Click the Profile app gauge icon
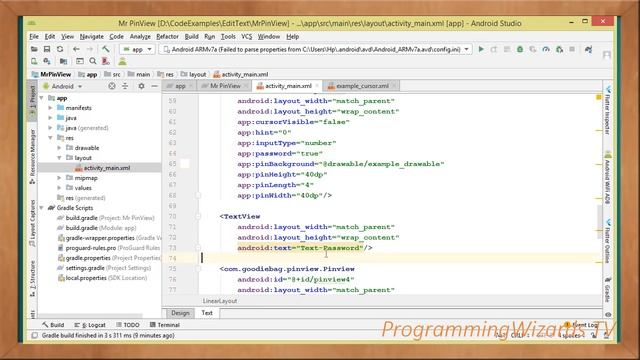This screenshot has width=640, height=360. click(x=546, y=49)
